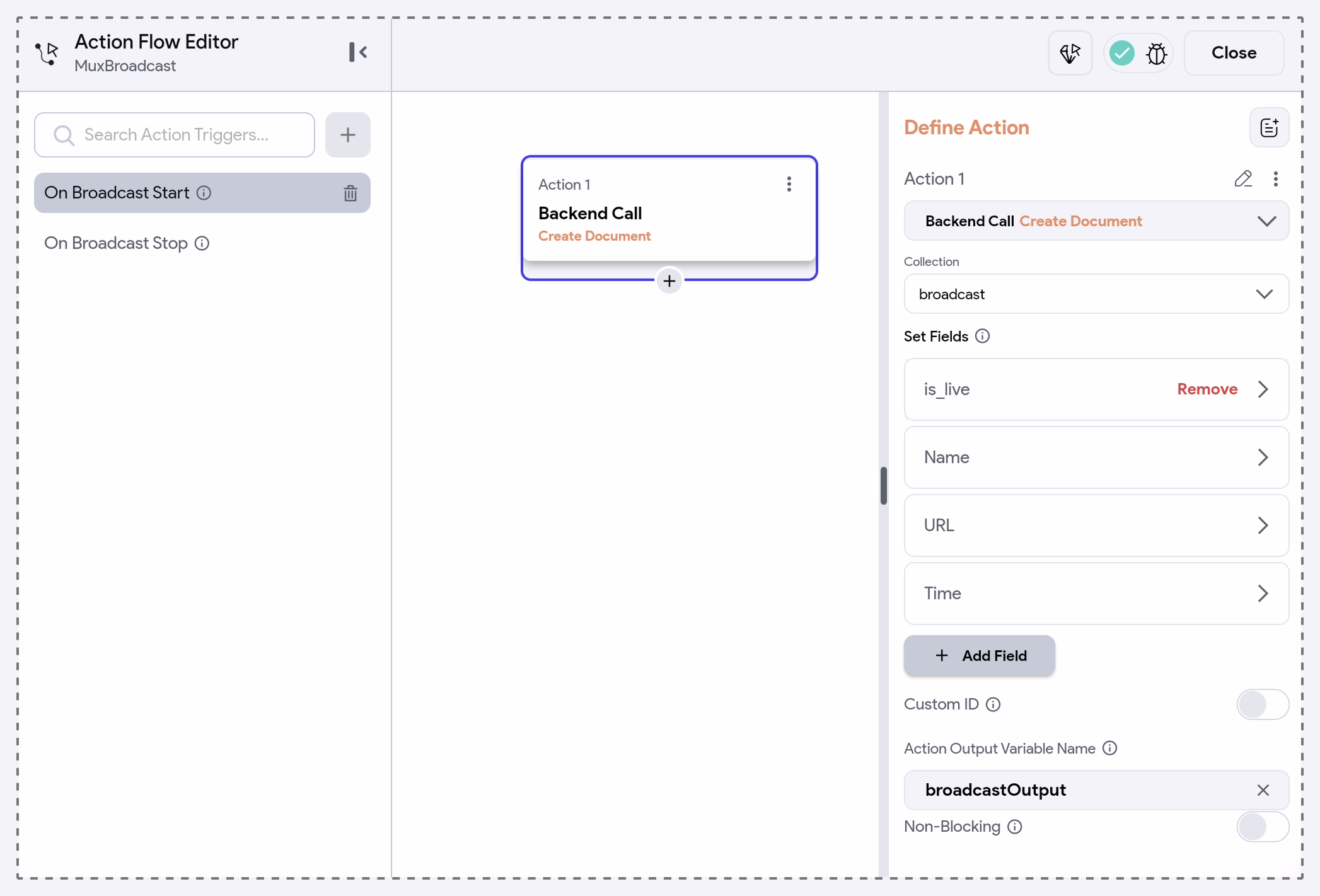The image size is (1320, 896).
Task: Click the green checkmark status toggle
Action: pos(1122,53)
